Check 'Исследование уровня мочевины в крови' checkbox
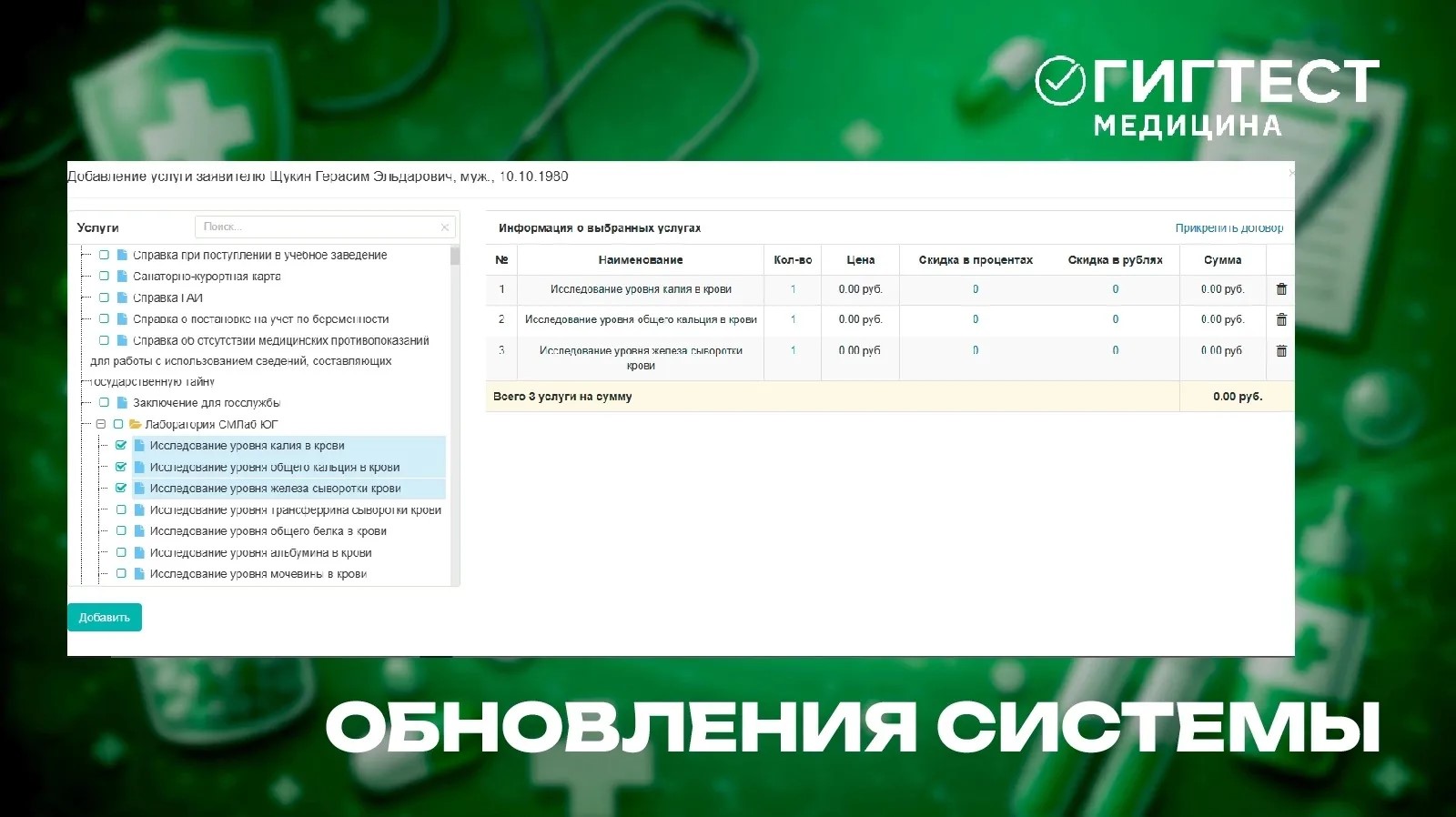 pos(121,574)
